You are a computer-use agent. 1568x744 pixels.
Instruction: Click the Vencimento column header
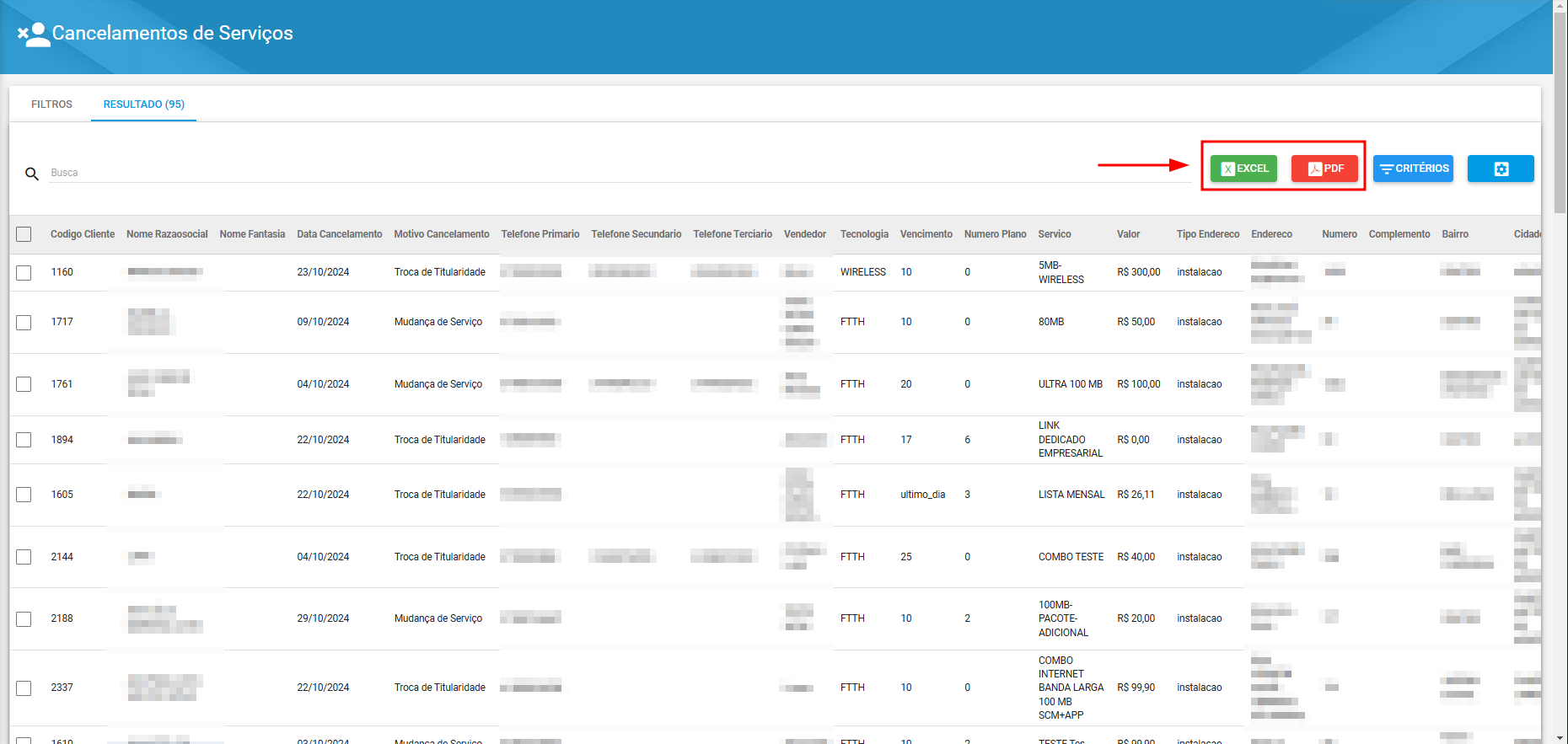(926, 234)
